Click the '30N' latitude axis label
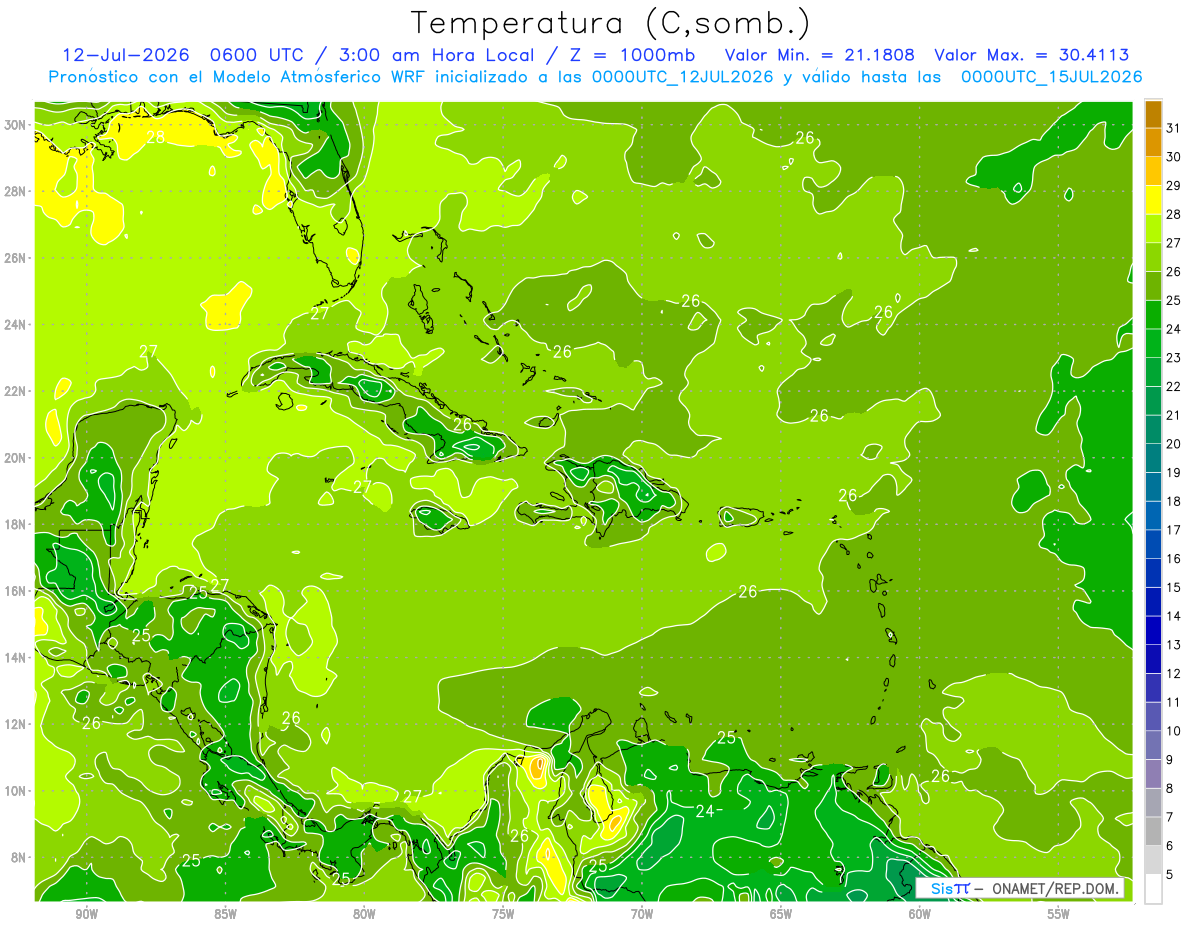1200x927 pixels. [16, 125]
